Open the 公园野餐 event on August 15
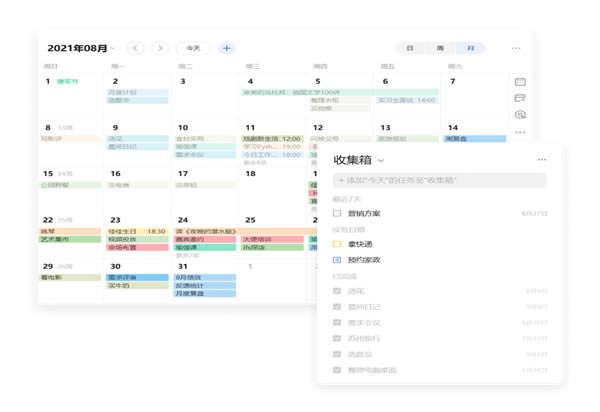The width and height of the screenshot is (600, 412). 70,185
